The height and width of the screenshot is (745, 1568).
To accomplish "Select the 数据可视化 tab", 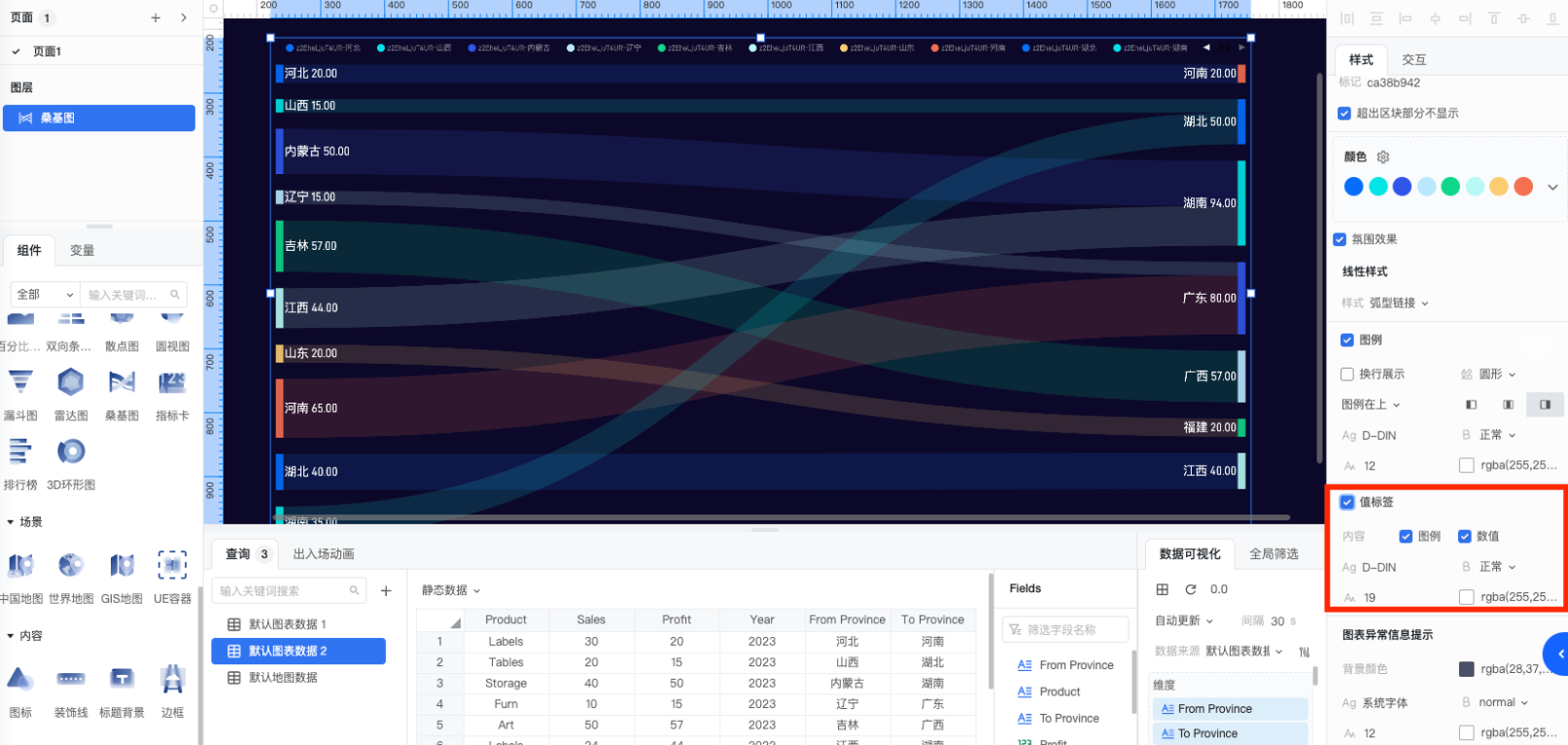I will tap(1190, 554).
